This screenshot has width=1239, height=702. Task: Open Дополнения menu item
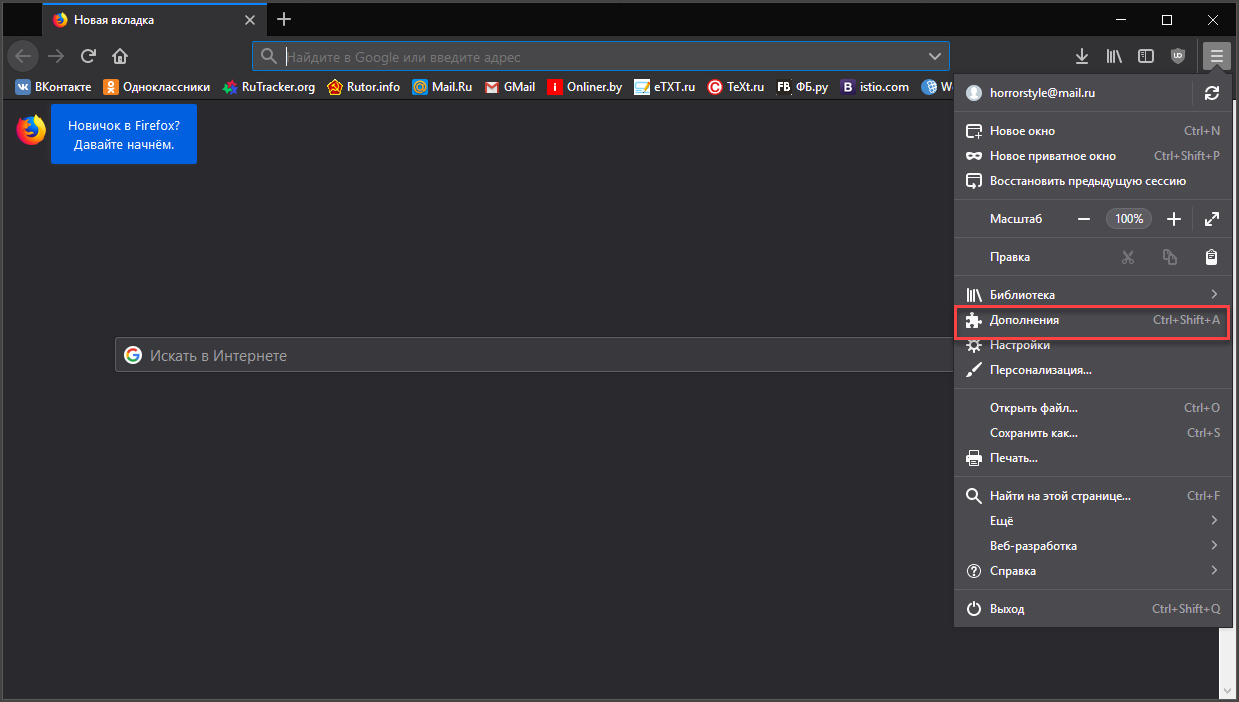1093,320
